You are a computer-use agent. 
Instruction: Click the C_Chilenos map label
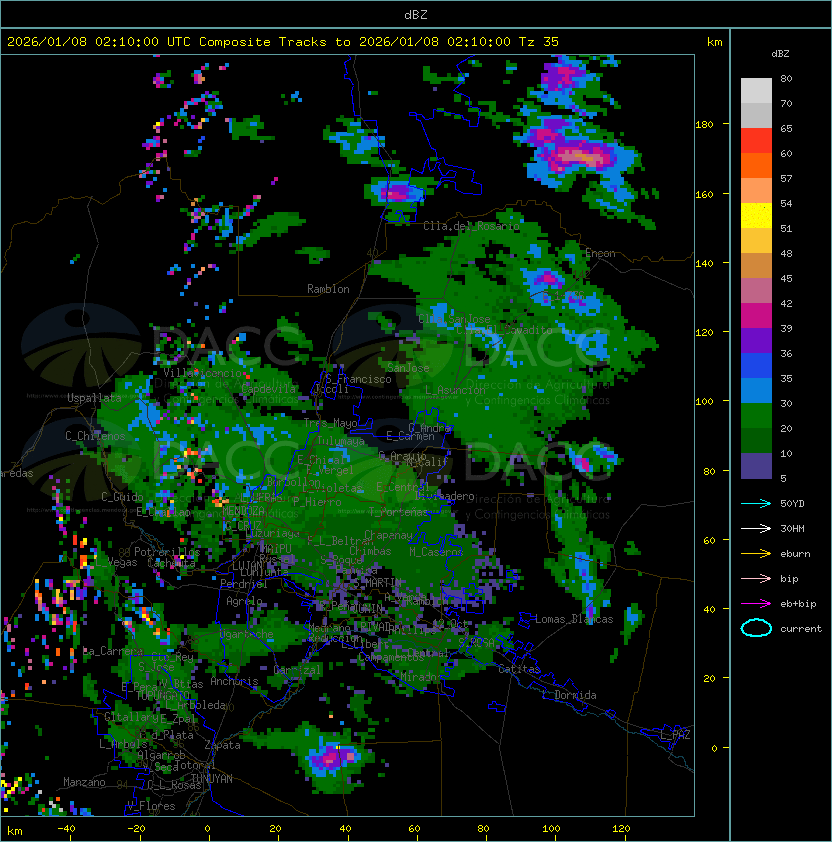coord(95,435)
